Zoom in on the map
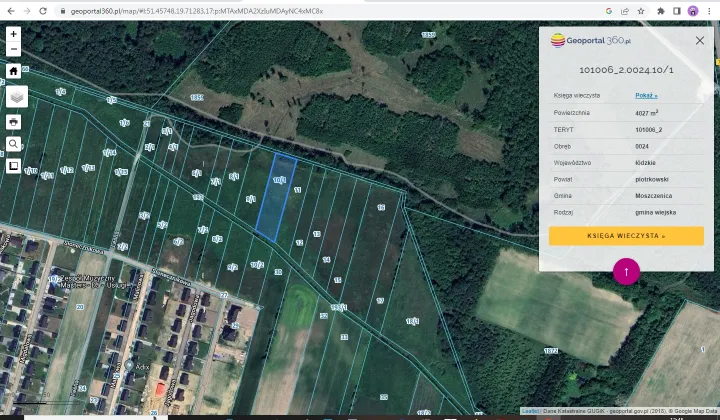 14,33
